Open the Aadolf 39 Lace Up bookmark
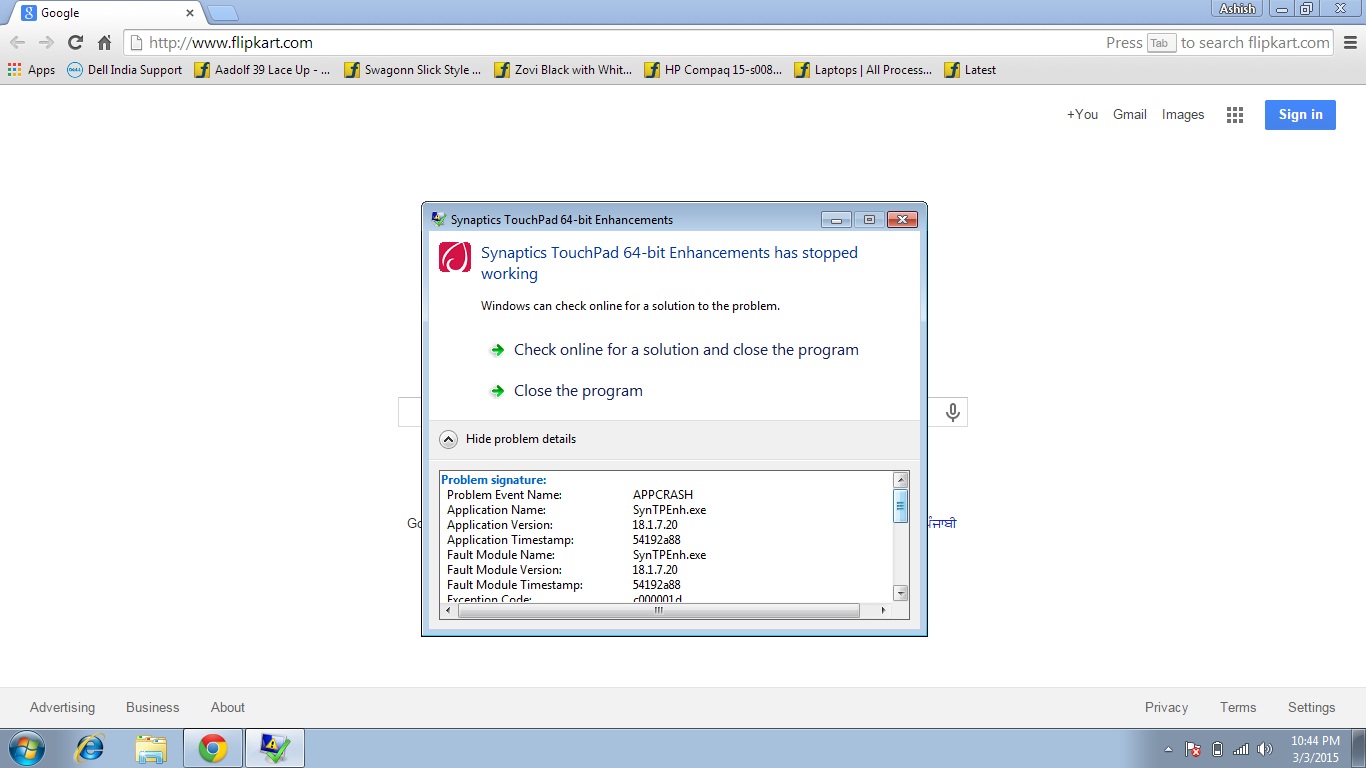The width and height of the screenshot is (1366, 768). [x=262, y=70]
